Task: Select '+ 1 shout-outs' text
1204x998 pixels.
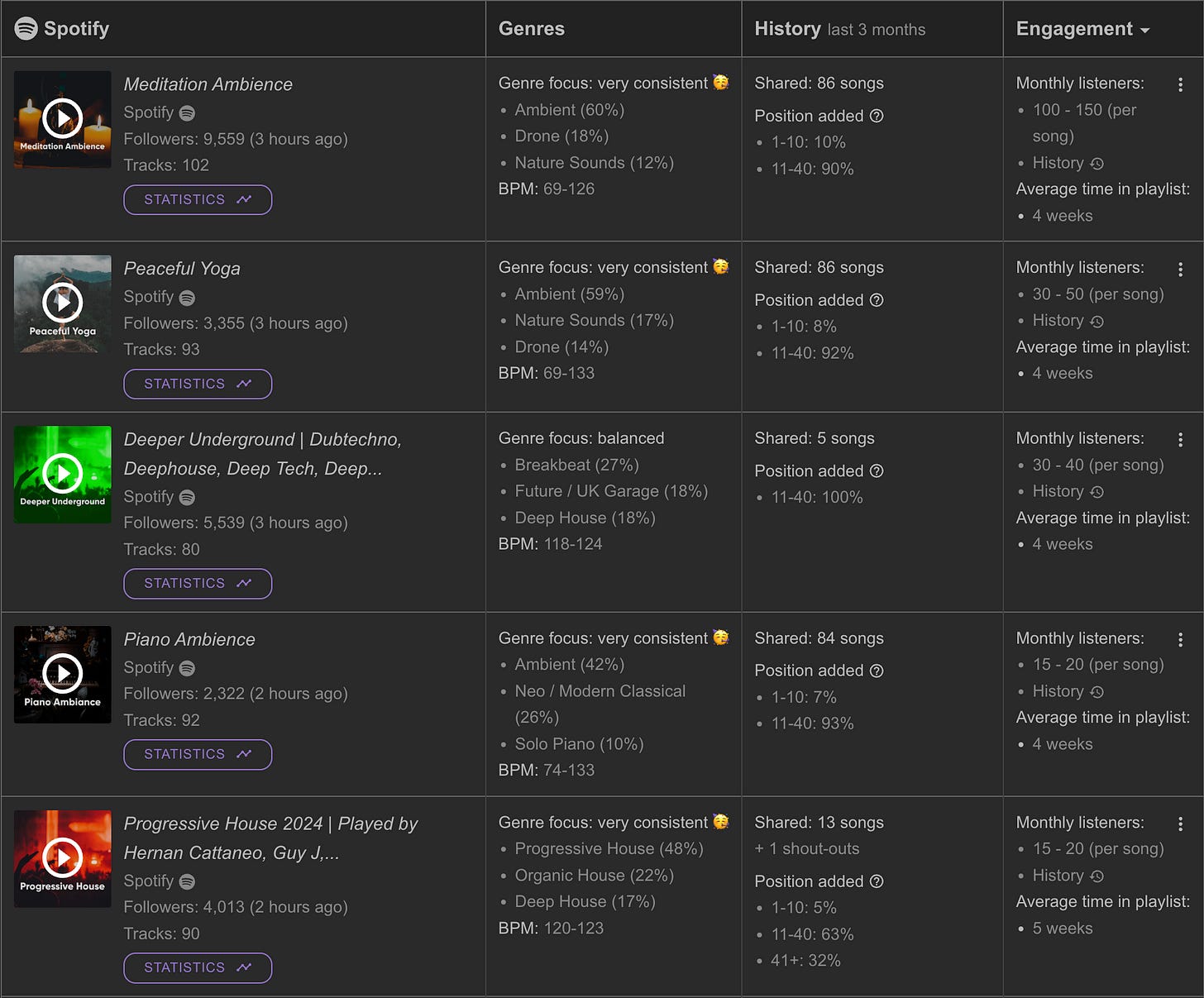Action: tap(807, 849)
